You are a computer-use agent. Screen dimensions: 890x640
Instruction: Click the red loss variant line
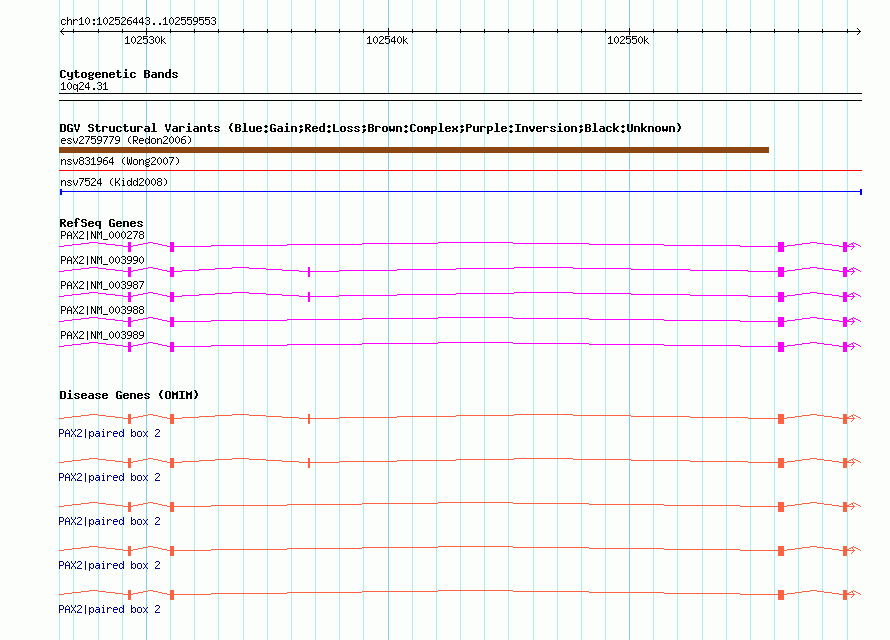tap(460, 170)
